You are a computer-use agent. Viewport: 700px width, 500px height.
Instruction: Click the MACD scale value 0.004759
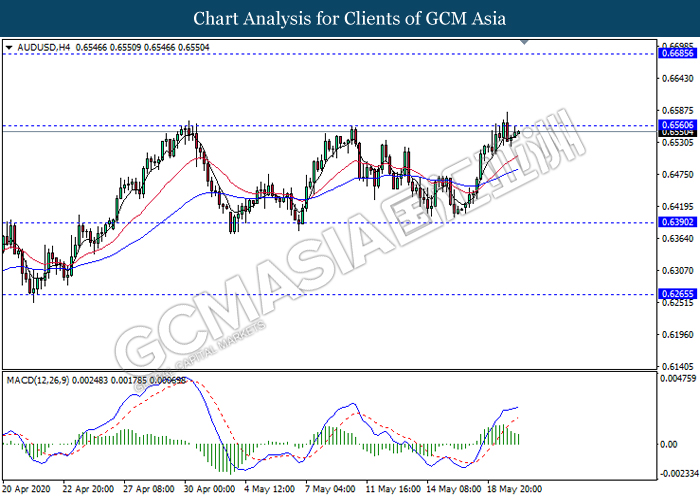[678, 379]
